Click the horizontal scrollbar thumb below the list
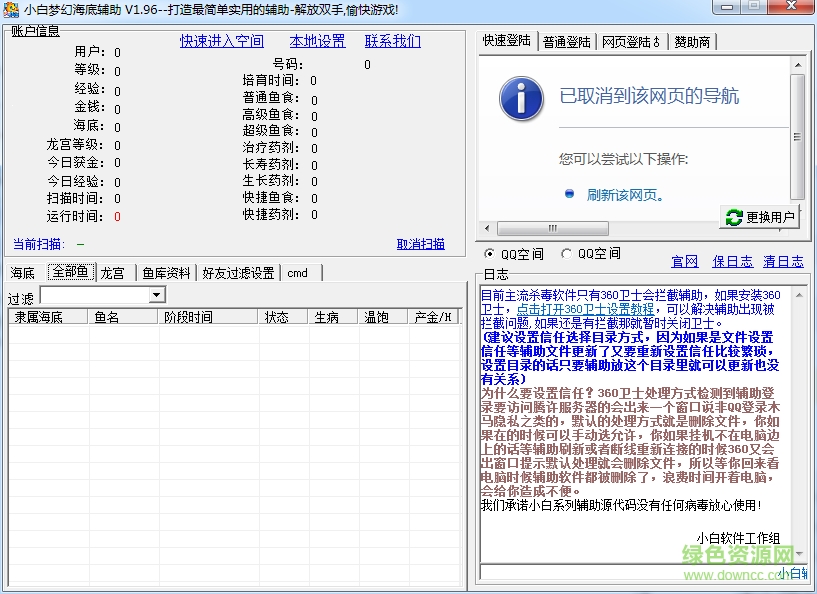Viewport: 817px width, 594px height. [552, 229]
